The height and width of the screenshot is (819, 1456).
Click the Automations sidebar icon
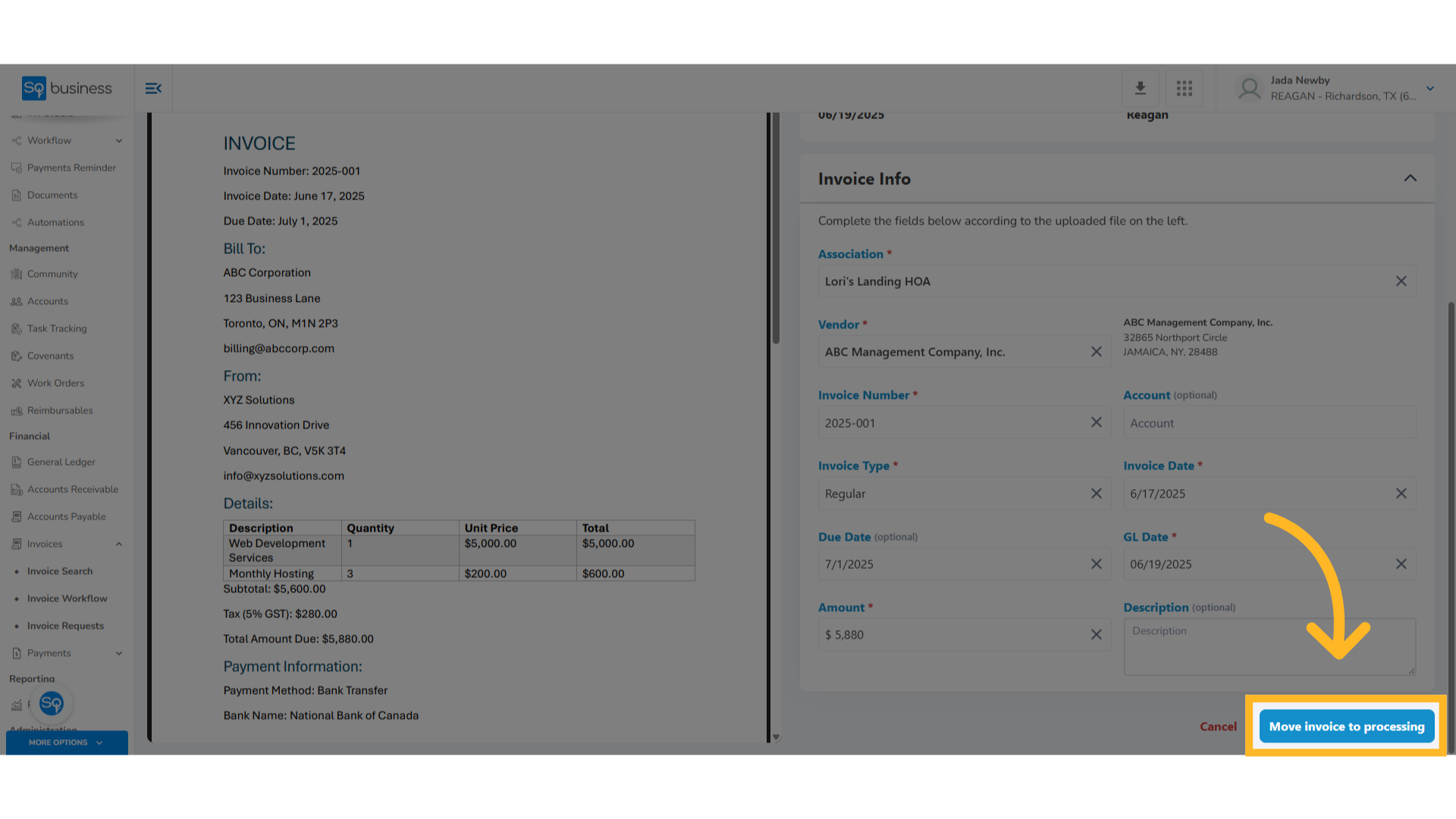click(x=17, y=222)
